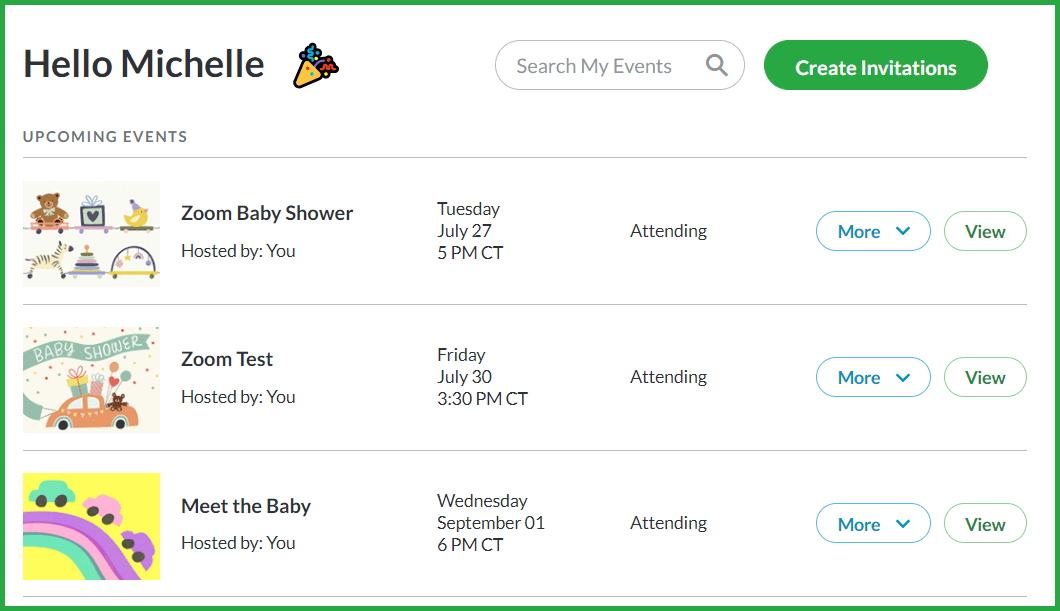
Task: Open the Zoom Baby Shower invitation thumbnail
Action: 91,234
